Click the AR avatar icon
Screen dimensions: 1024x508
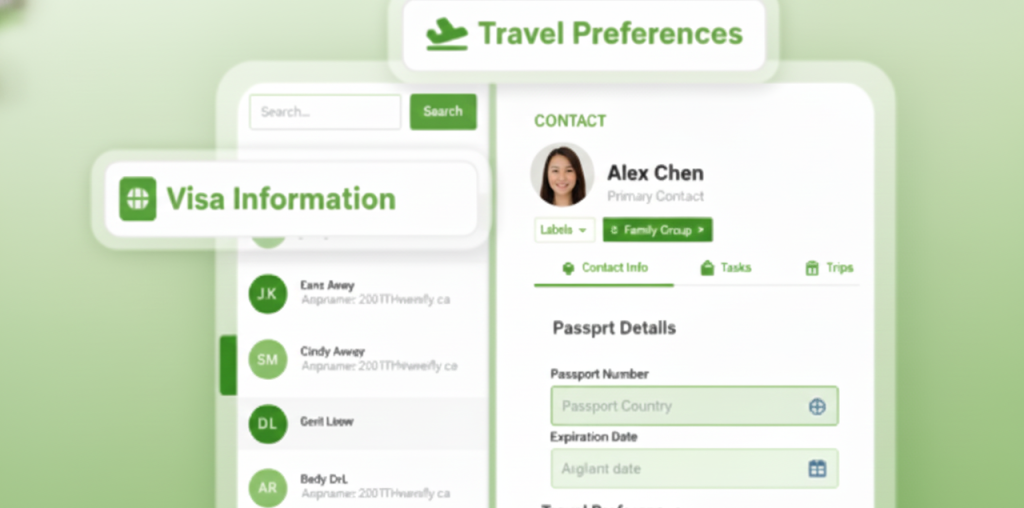(x=268, y=488)
